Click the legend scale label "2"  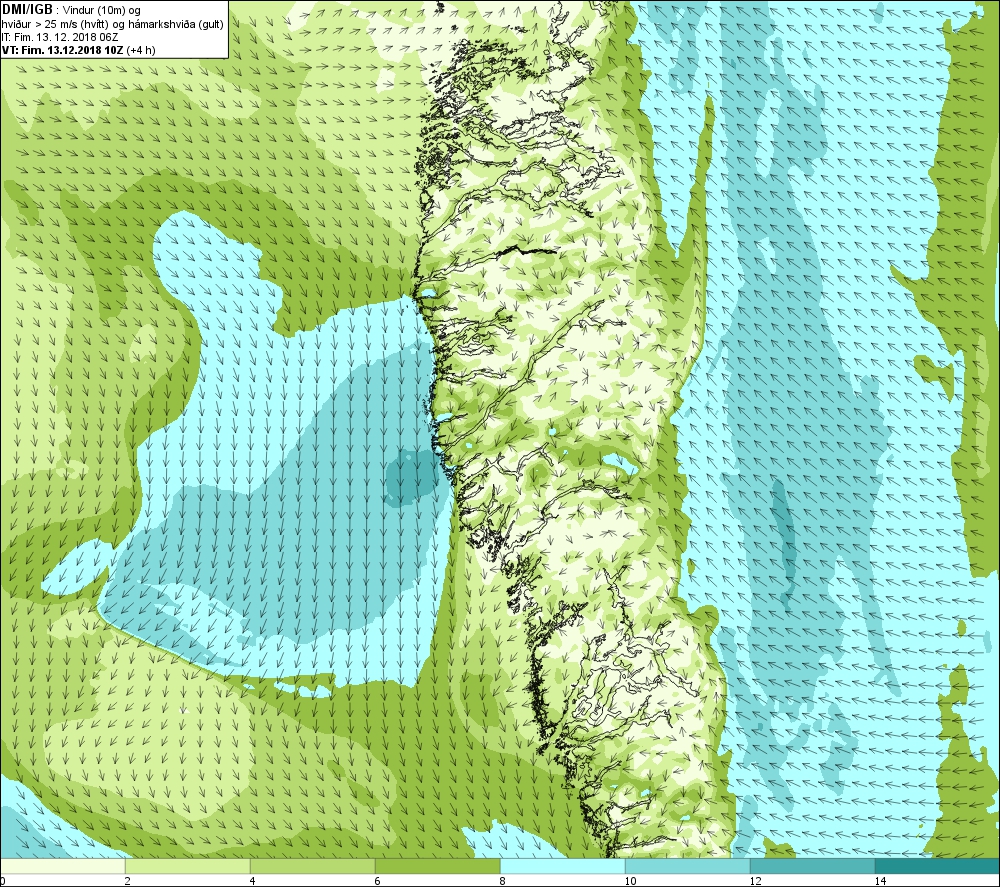128,881
